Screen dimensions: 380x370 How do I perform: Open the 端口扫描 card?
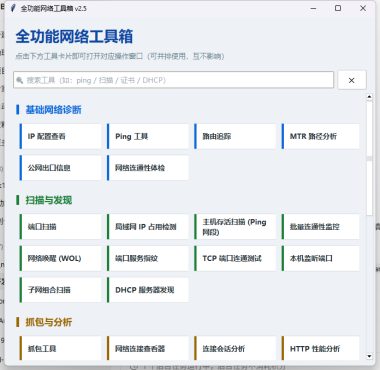coord(60,227)
